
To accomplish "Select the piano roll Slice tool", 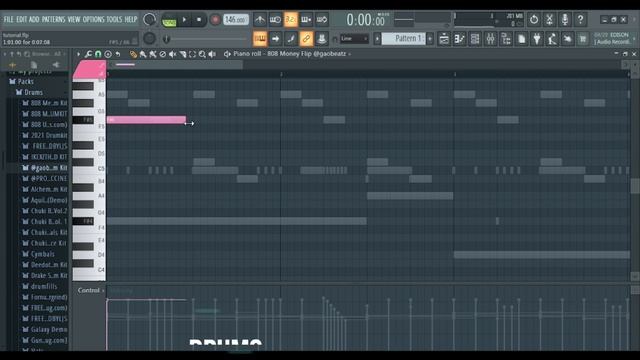I will [182, 54].
